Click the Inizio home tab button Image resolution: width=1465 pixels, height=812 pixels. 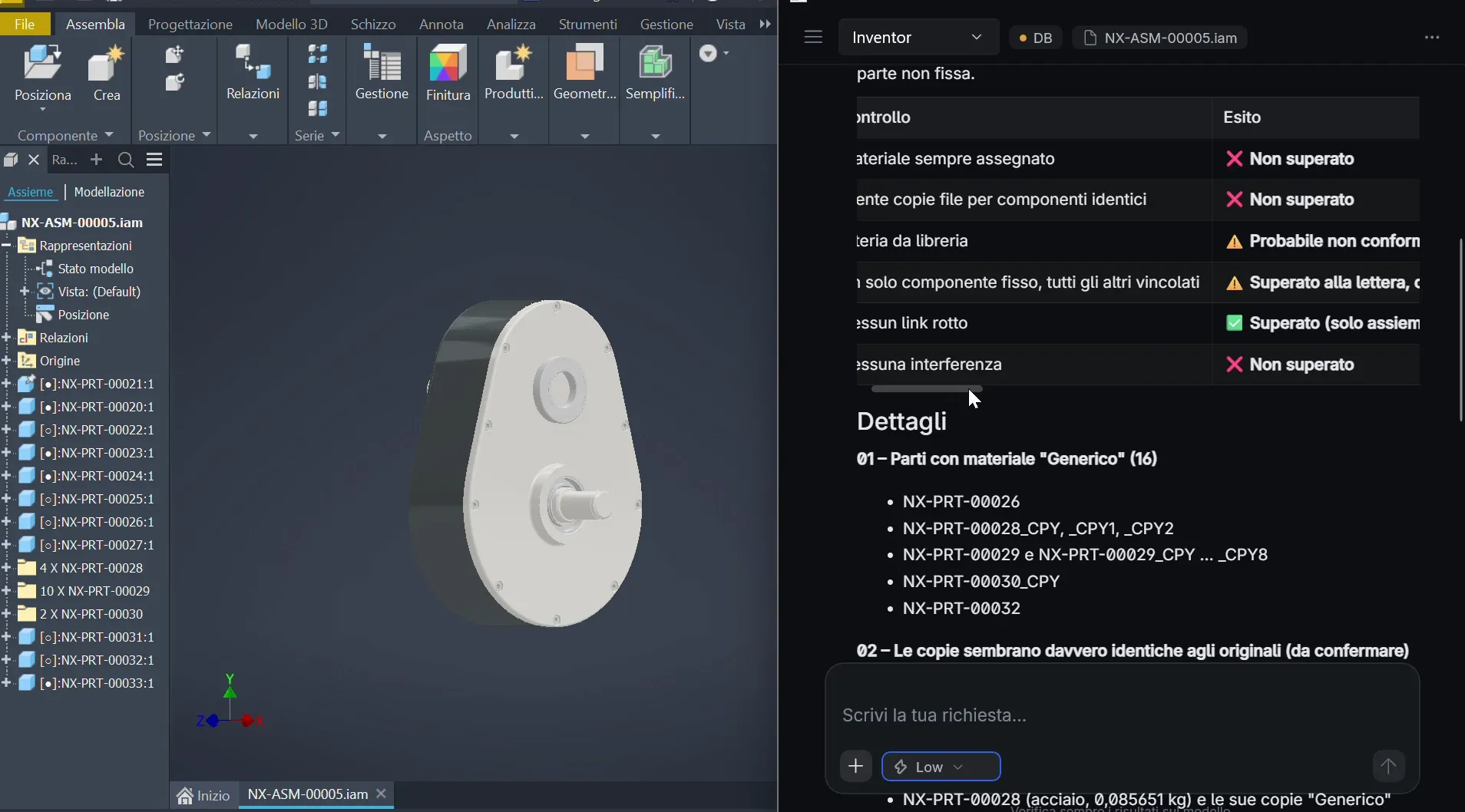[x=203, y=795]
